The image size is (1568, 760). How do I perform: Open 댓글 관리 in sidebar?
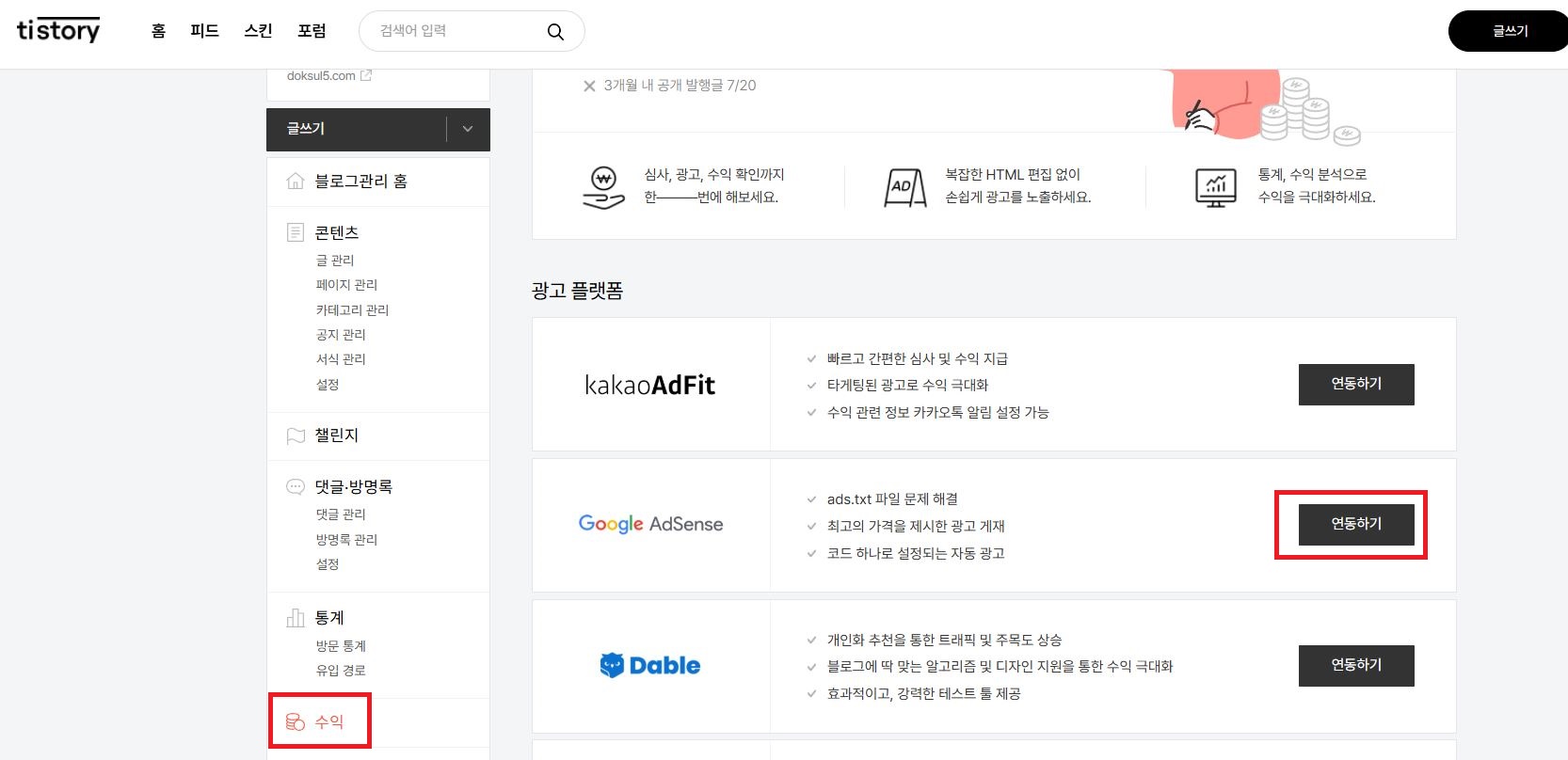[341, 514]
